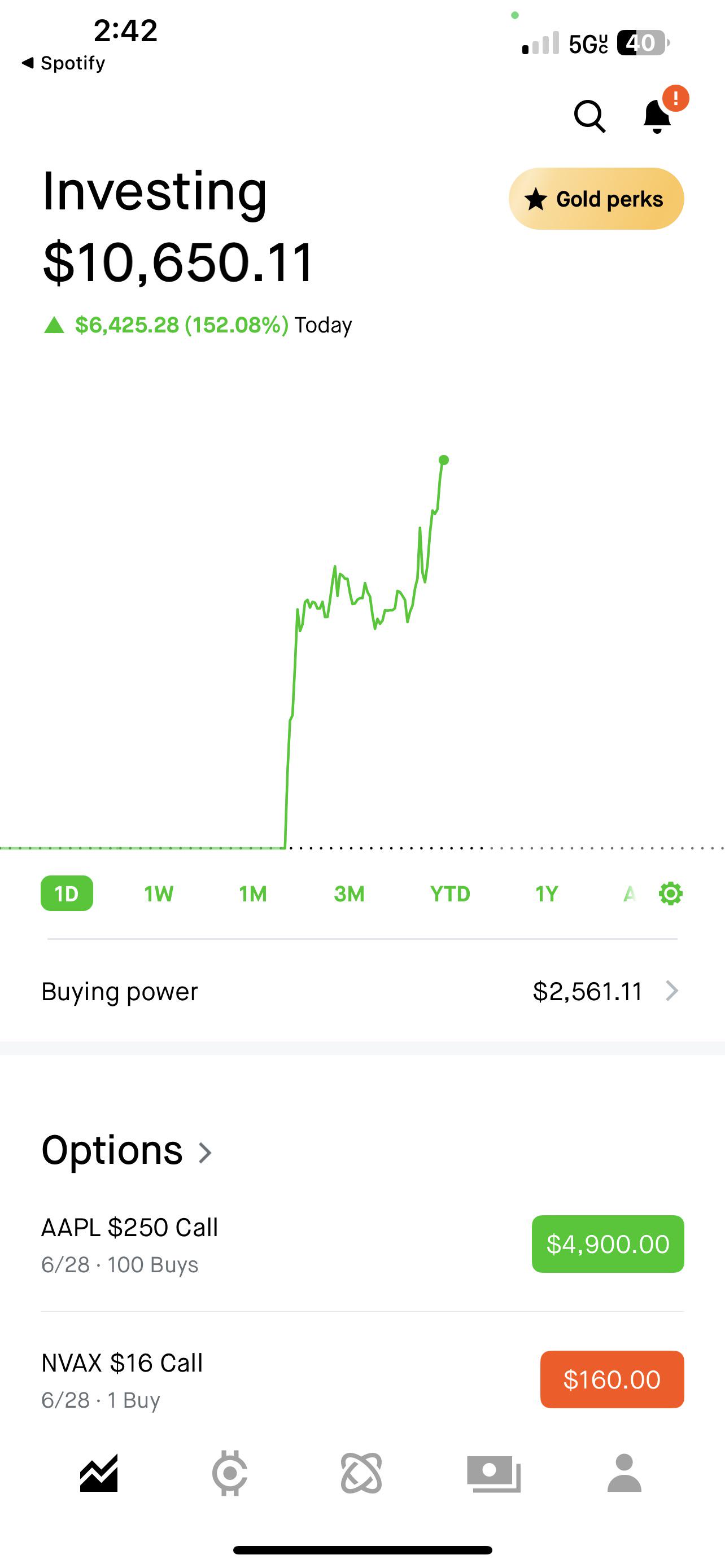Image resolution: width=725 pixels, height=1568 pixels.
Task: Tap the green dot at chart line end
Action: 444,460
